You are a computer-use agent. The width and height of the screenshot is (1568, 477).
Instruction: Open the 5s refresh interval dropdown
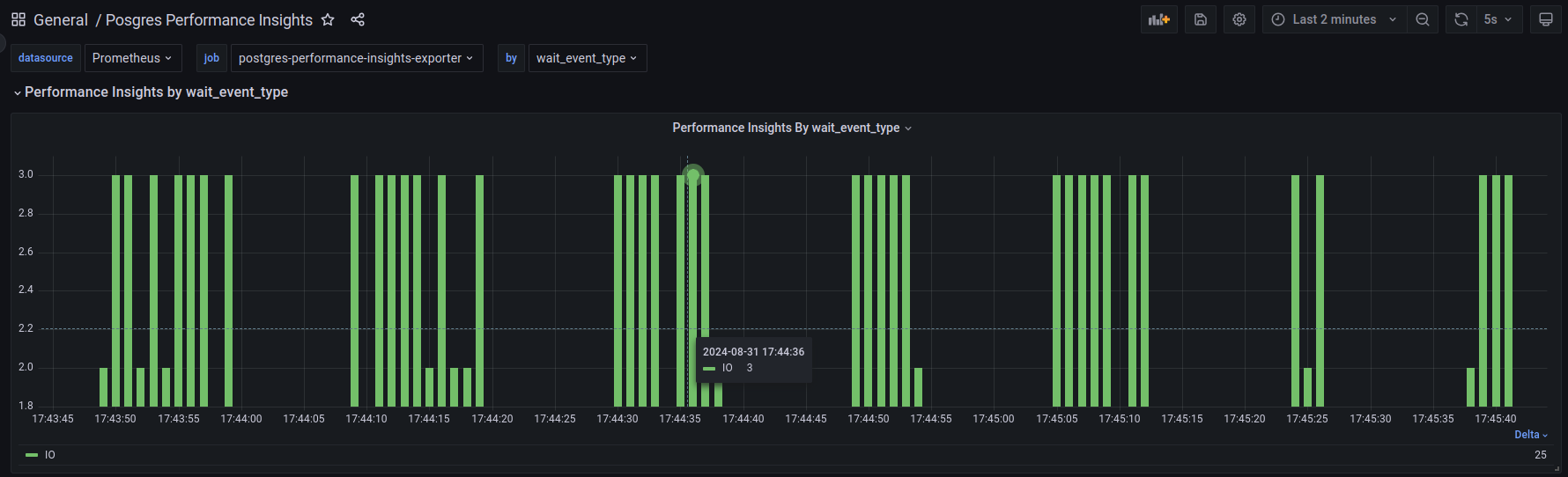[1498, 19]
